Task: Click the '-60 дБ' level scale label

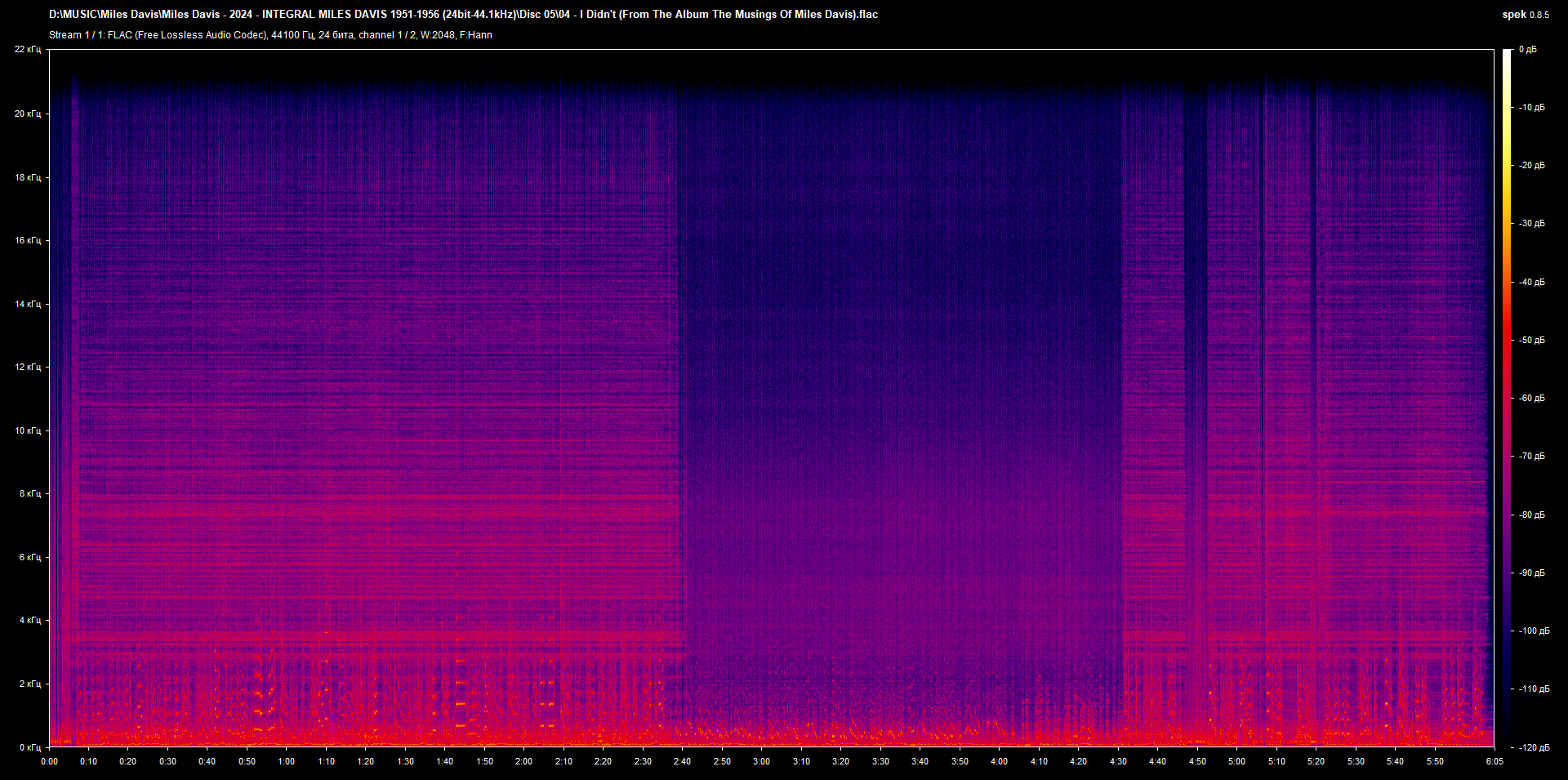Action: (x=1531, y=399)
